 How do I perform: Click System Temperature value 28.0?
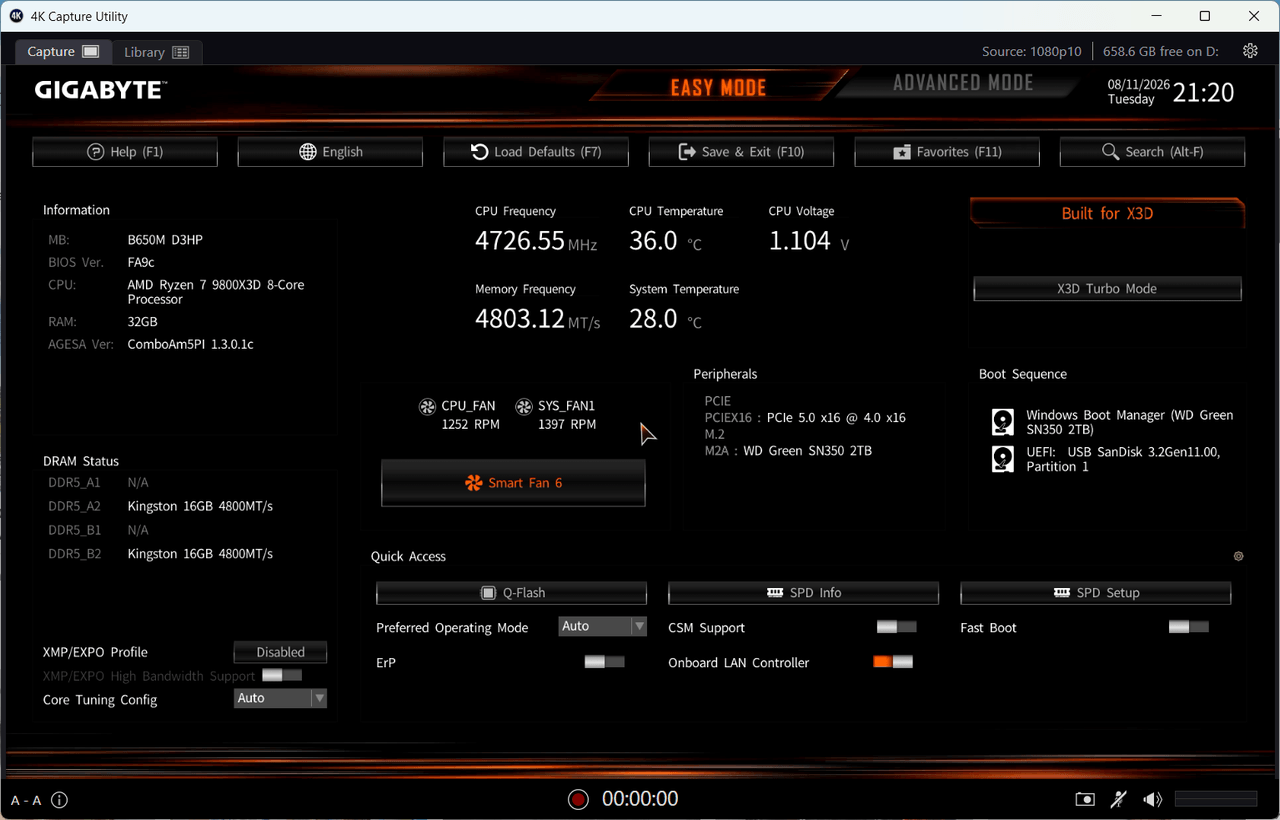(x=653, y=319)
